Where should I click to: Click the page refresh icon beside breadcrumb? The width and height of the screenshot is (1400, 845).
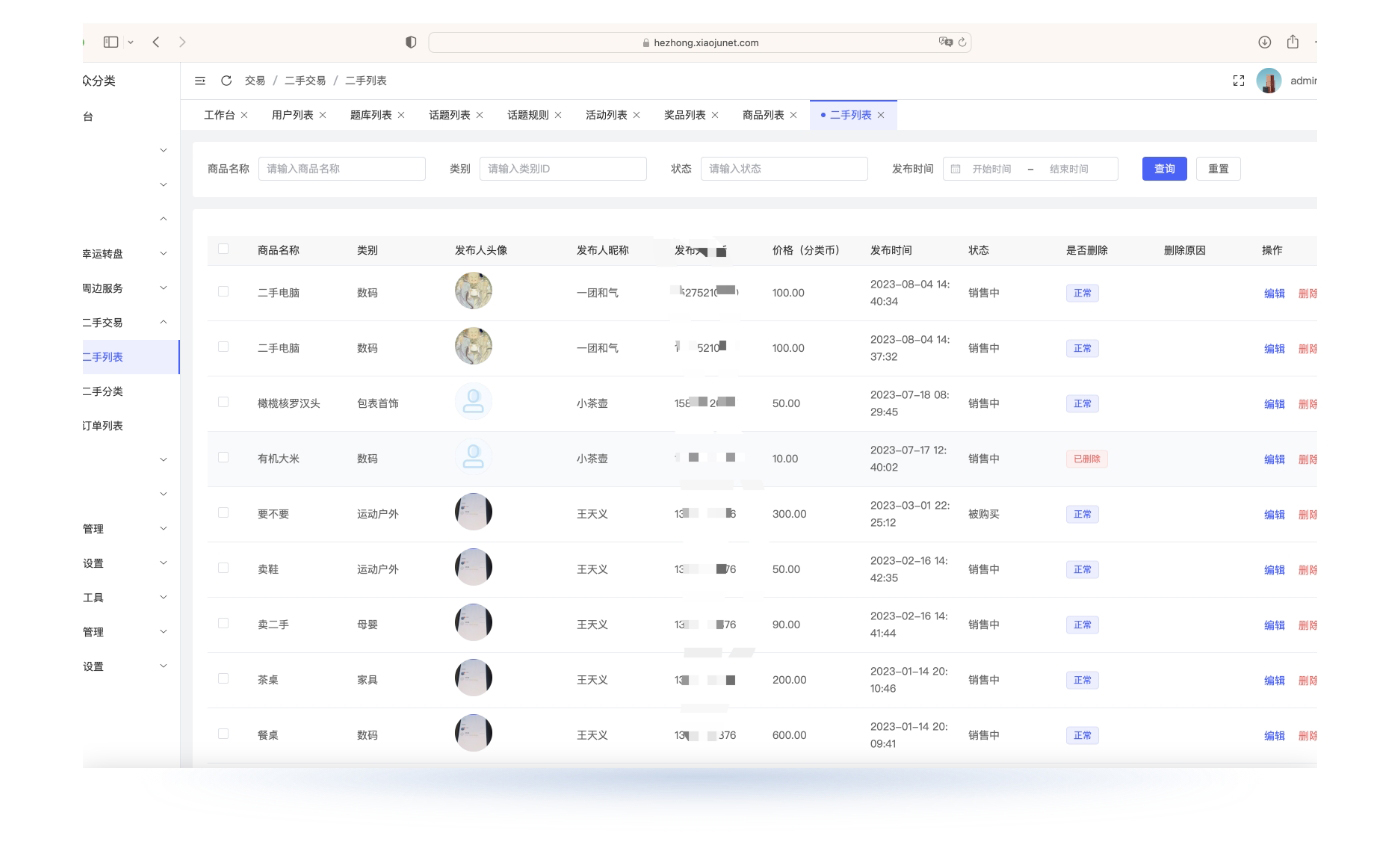(226, 81)
